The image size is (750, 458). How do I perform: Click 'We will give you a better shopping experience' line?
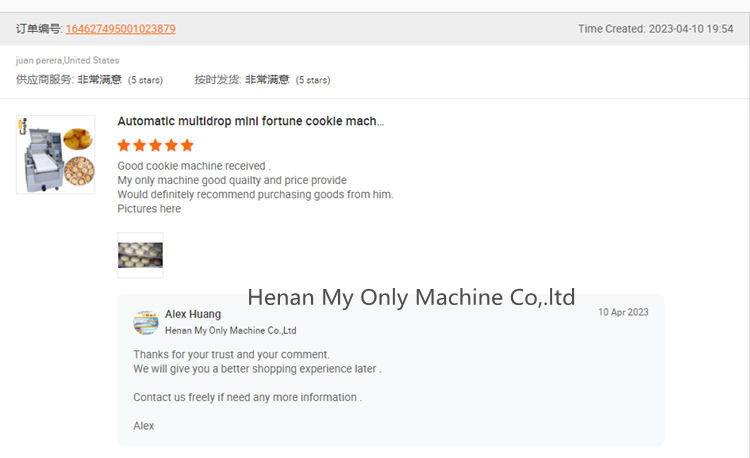click(257, 369)
